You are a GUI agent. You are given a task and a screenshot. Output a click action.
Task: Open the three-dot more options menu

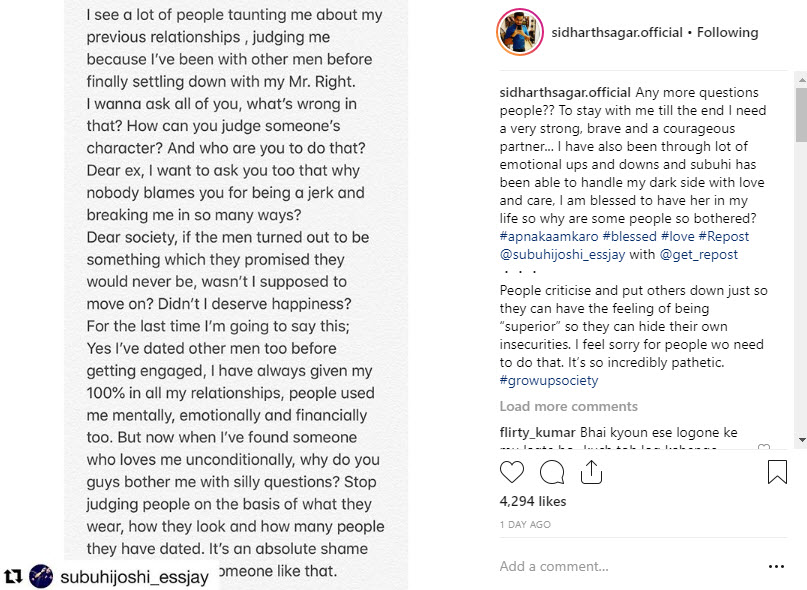[x=777, y=566]
